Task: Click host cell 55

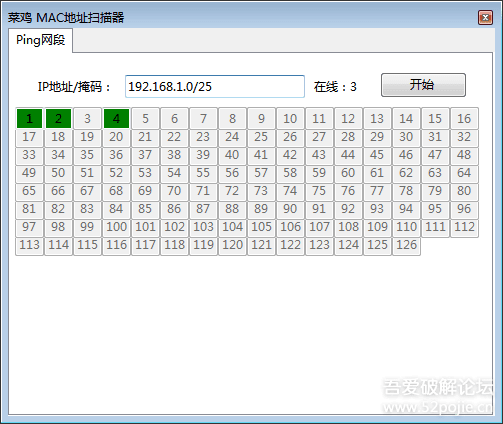Action: coord(203,173)
